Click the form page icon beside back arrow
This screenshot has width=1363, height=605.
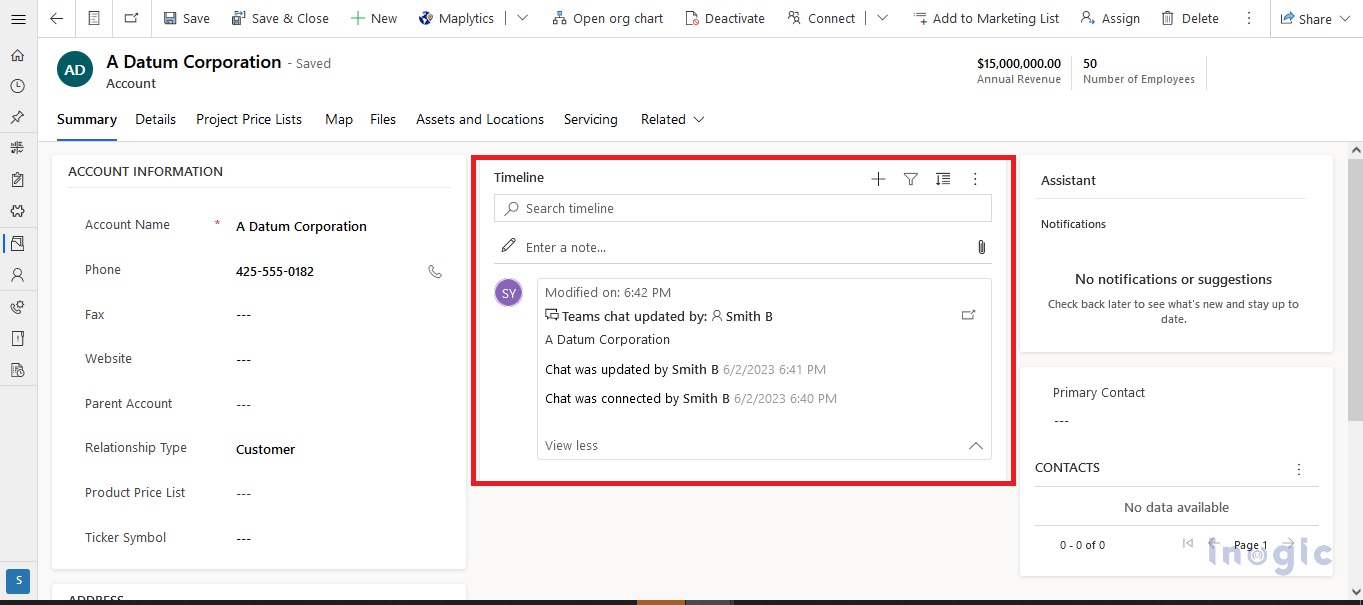tap(94, 18)
